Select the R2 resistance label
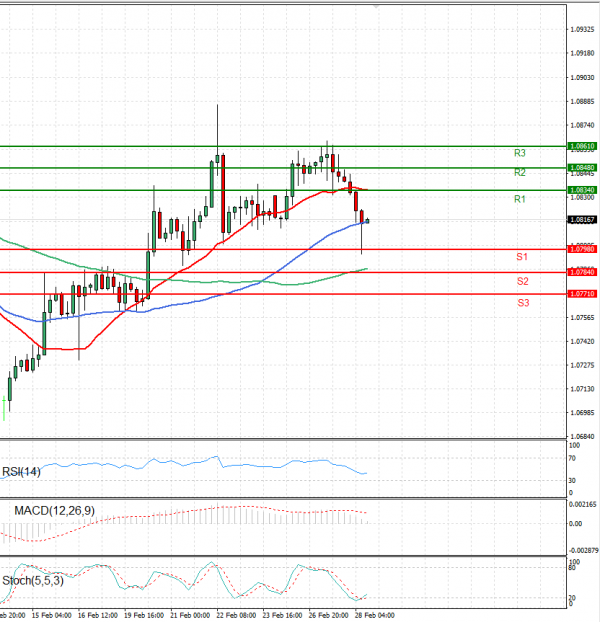 [x=519, y=173]
